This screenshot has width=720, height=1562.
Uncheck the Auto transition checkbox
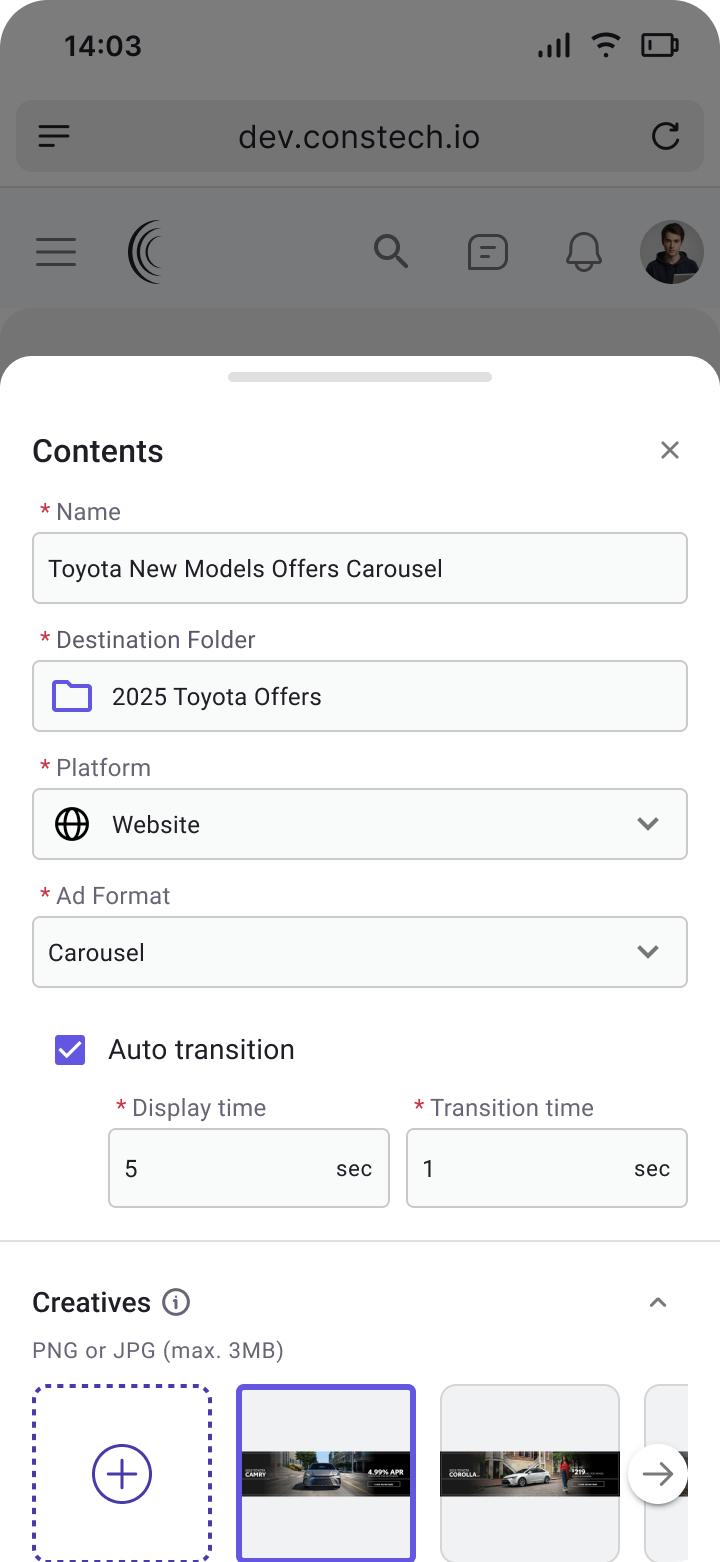(70, 1049)
